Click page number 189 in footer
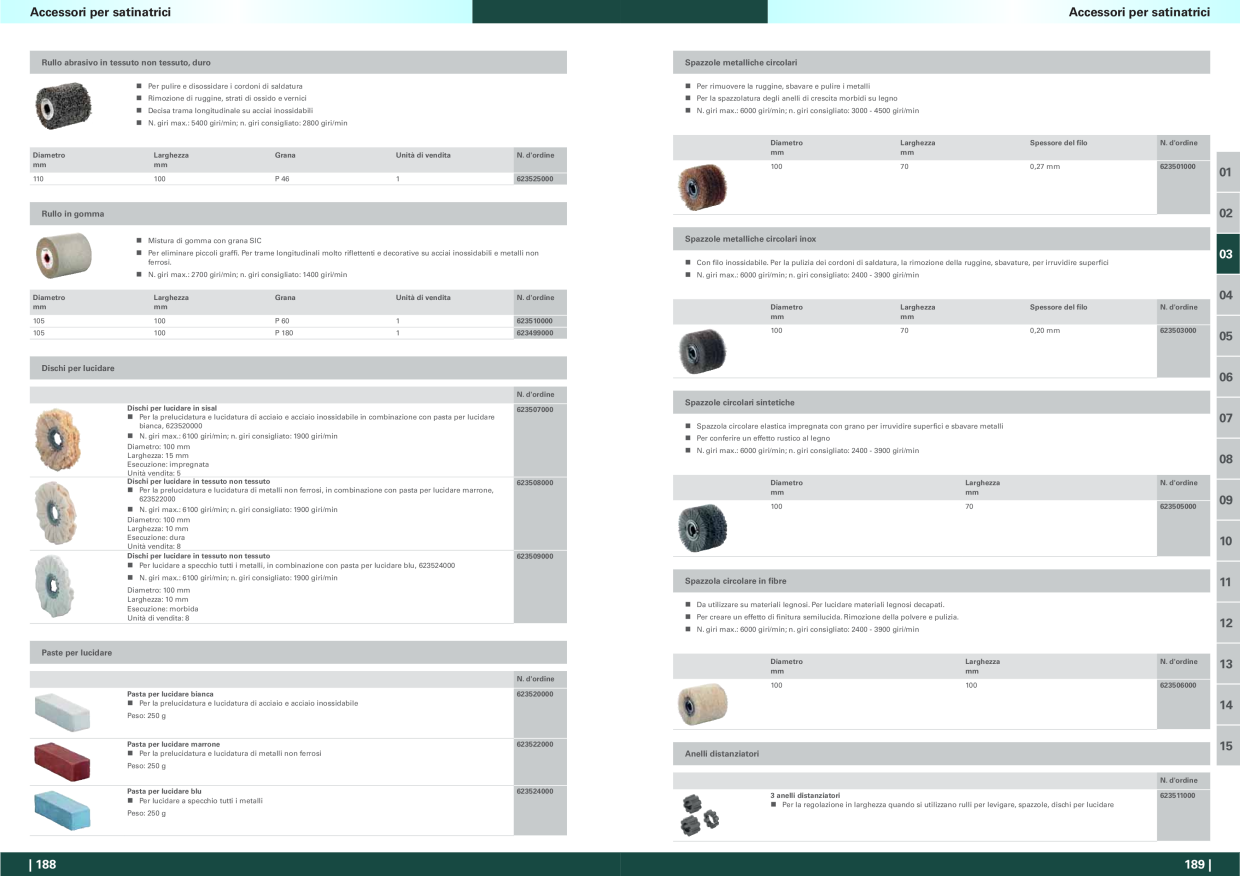This screenshot has width=1240, height=876. click(x=1197, y=865)
